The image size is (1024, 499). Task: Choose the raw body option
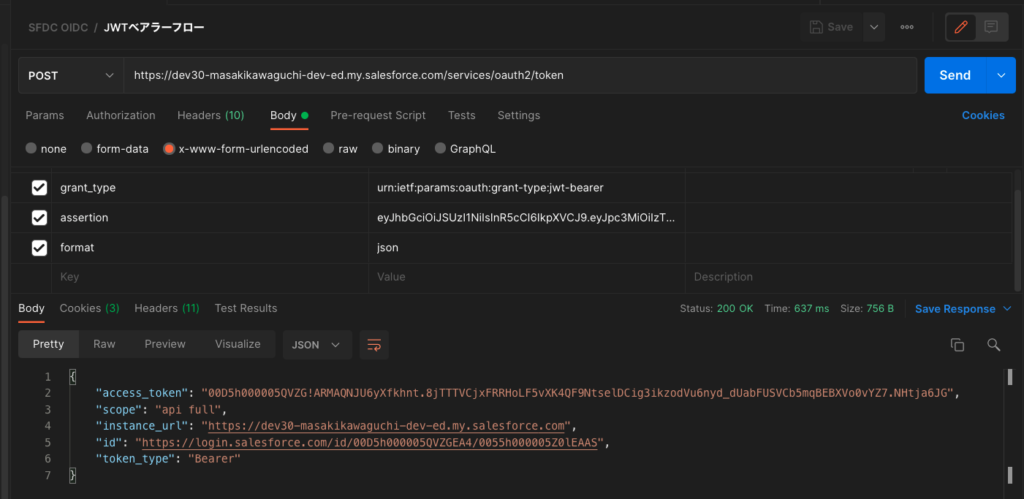tap(339, 149)
